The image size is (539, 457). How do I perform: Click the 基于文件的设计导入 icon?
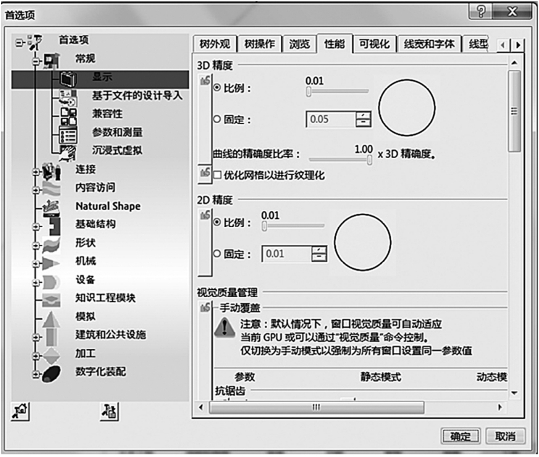68,97
